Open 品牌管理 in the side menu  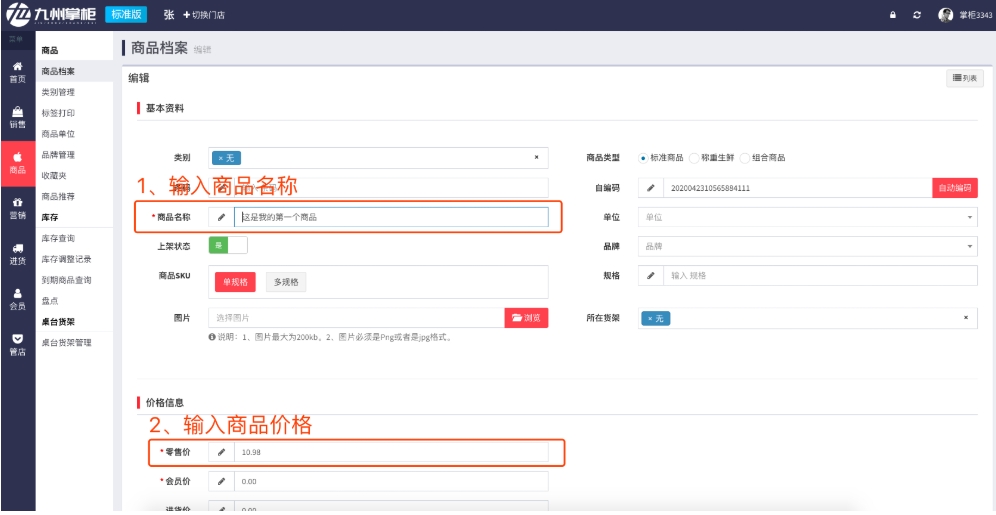click(58, 155)
